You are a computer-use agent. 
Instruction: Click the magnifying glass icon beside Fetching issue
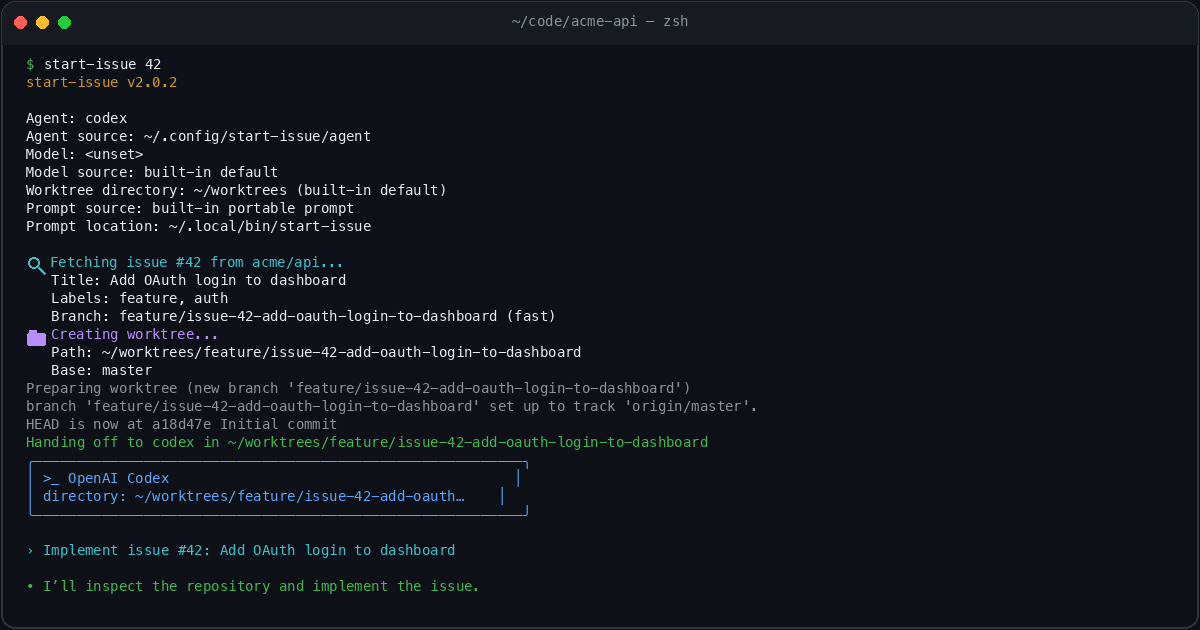tap(36, 264)
